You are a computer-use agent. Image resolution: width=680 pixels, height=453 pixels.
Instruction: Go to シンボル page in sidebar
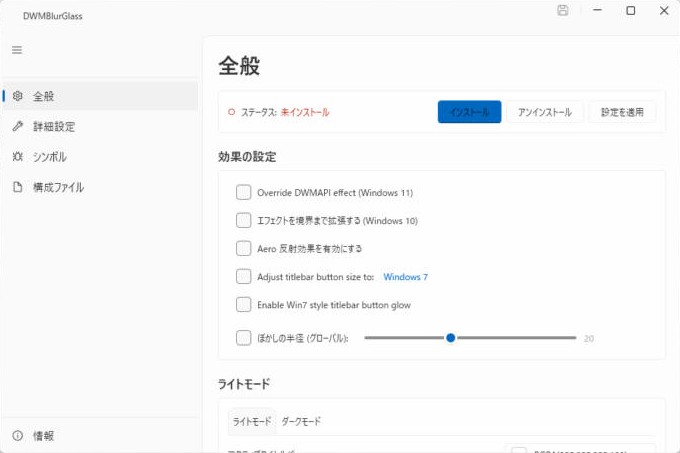click(100, 156)
